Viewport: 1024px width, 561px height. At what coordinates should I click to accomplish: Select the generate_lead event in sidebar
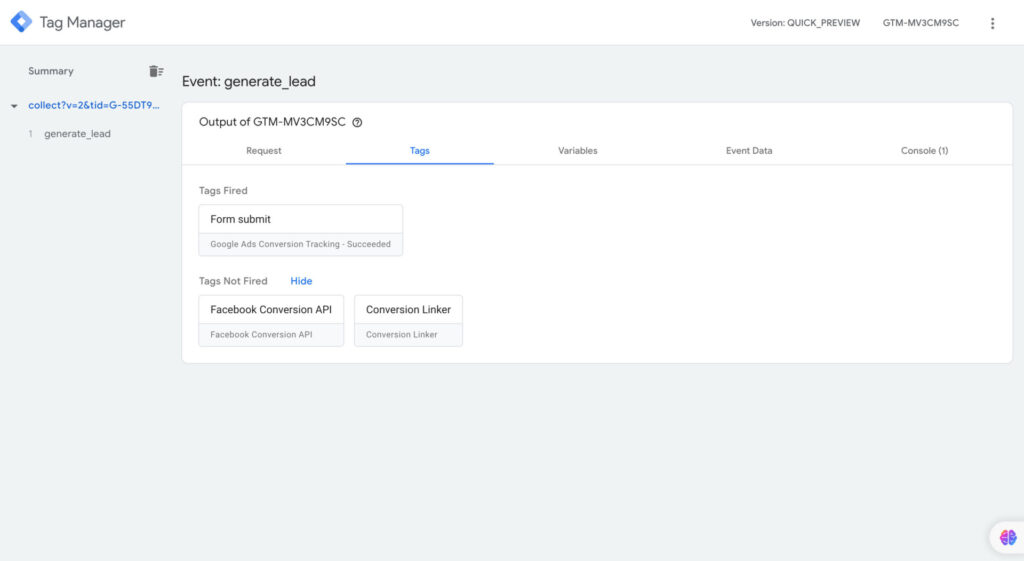click(x=77, y=134)
